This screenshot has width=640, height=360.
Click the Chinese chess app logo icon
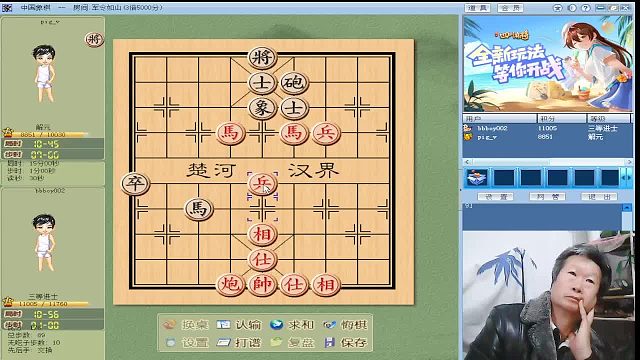click(x=7, y=7)
